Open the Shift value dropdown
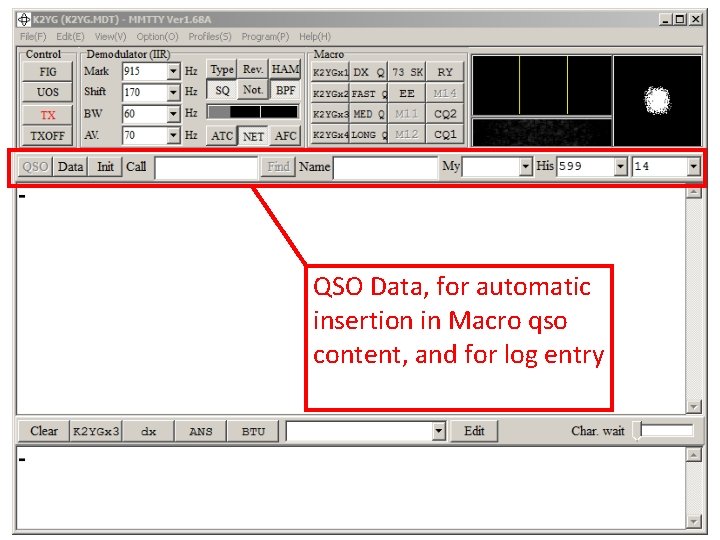This screenshot has height=540, width=720. click(173, 92)
